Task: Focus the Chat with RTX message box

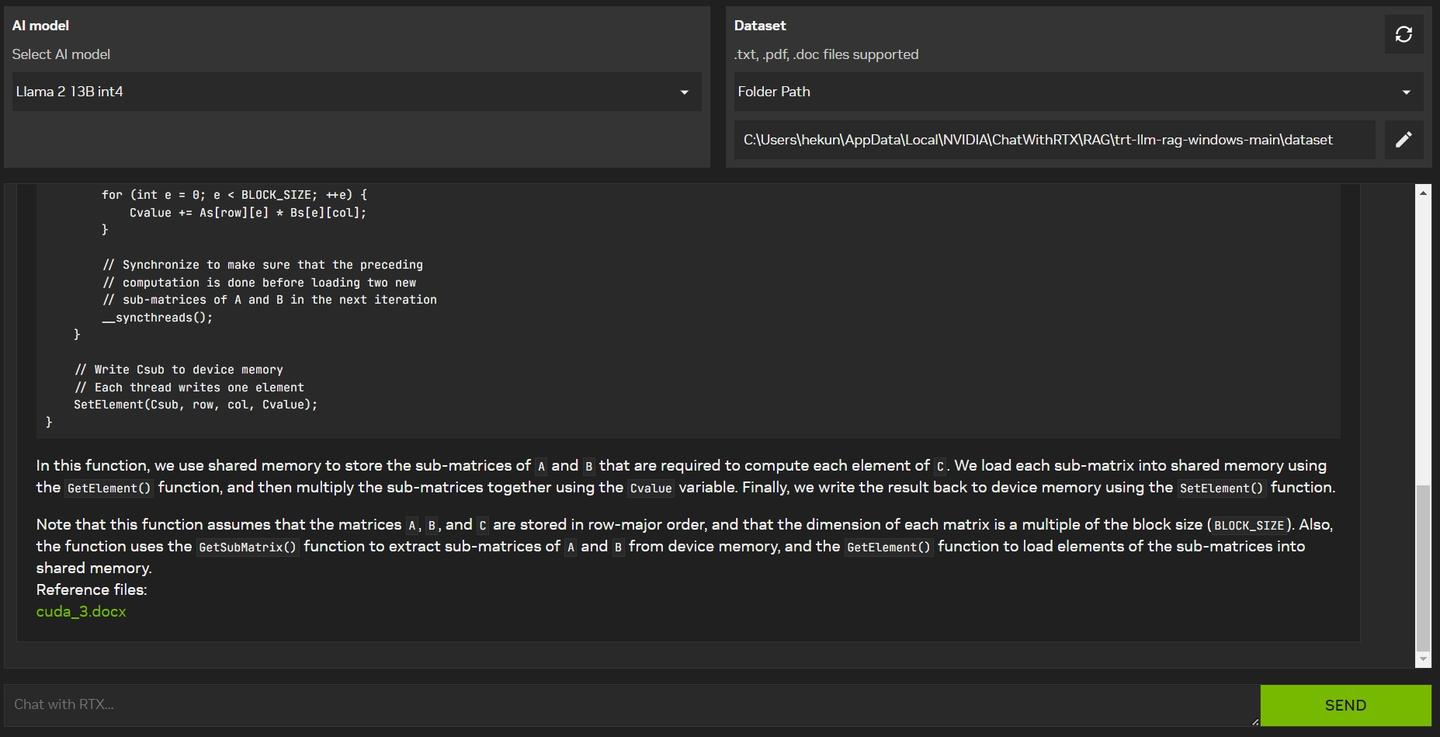Action: pos(631,705)
